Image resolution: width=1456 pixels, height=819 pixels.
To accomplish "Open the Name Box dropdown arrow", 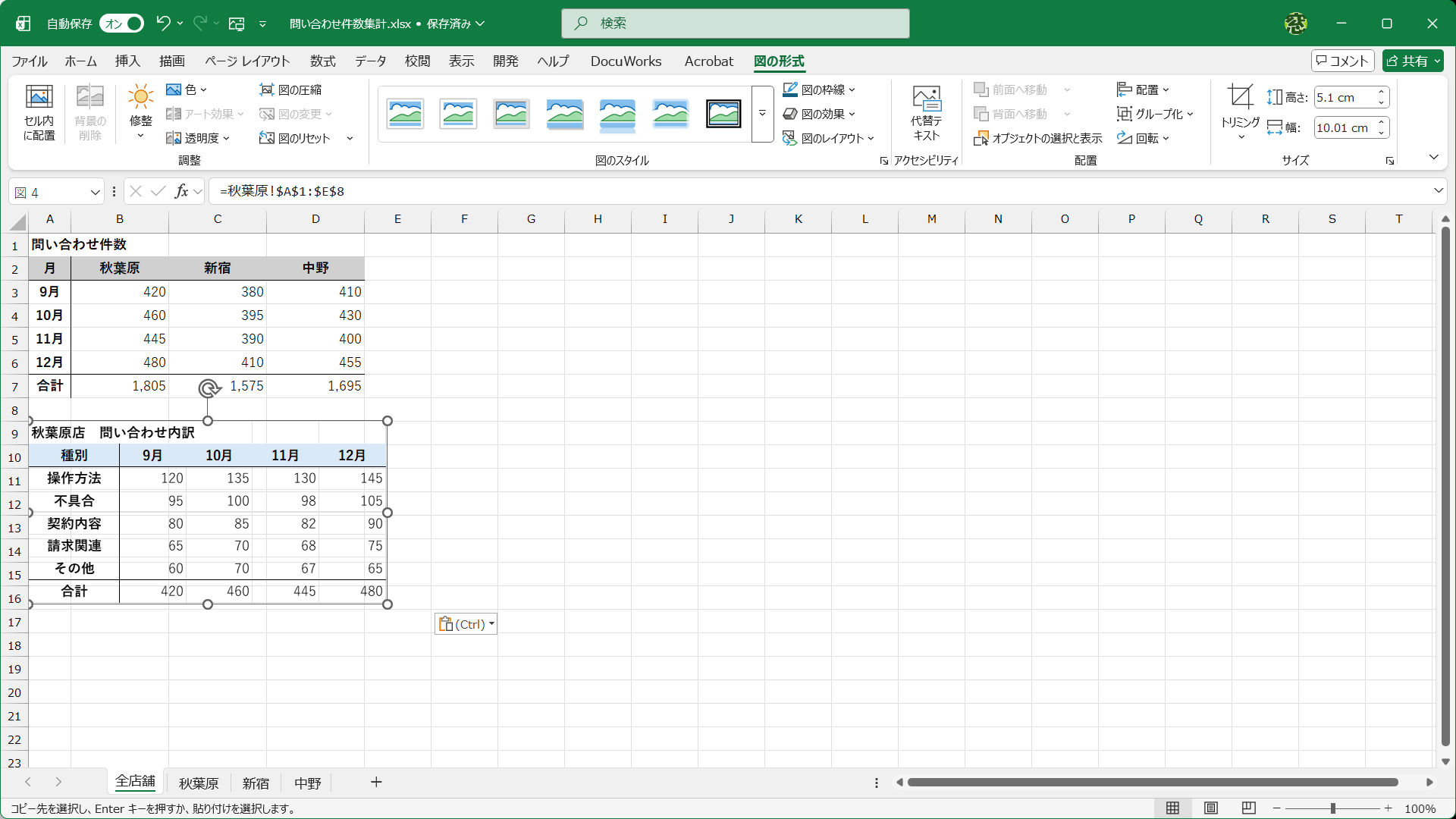I will coord(95,193).
